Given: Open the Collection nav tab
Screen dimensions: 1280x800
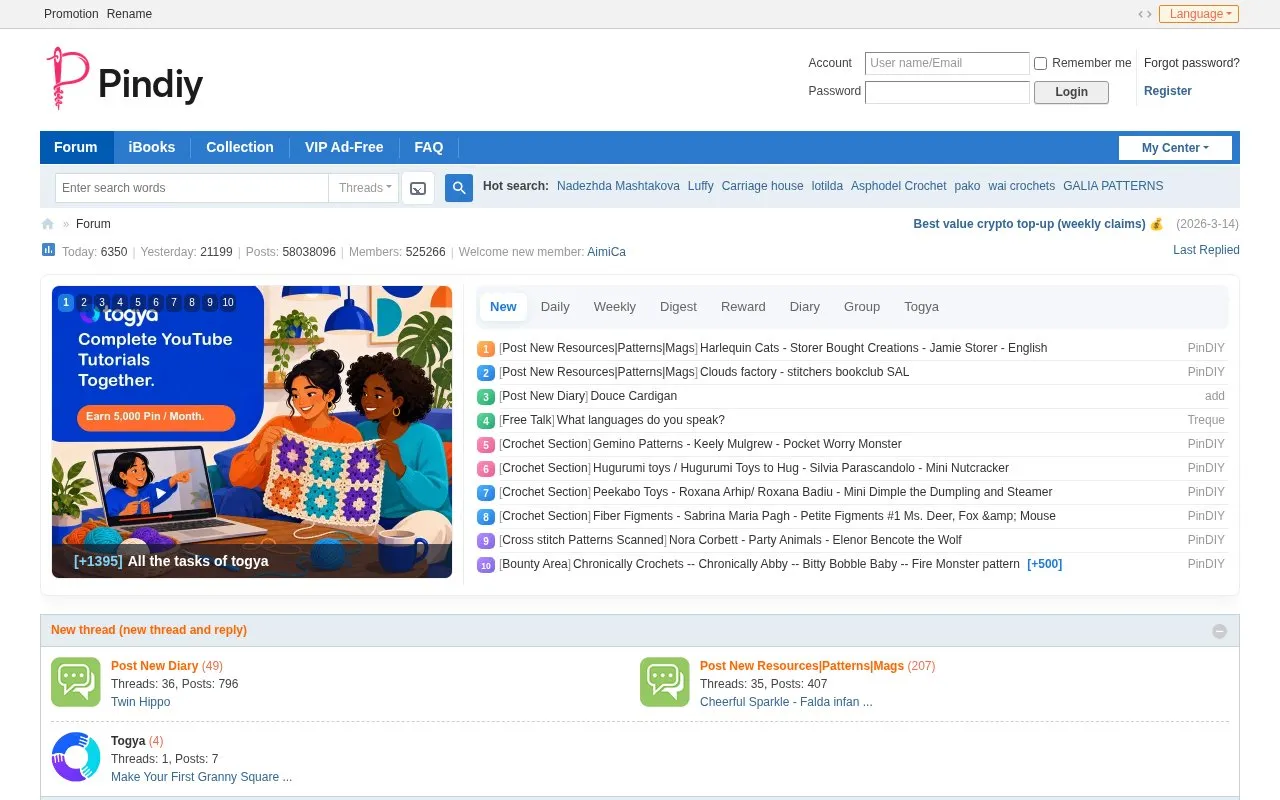Looking at the screenshot, I should 240,147.
